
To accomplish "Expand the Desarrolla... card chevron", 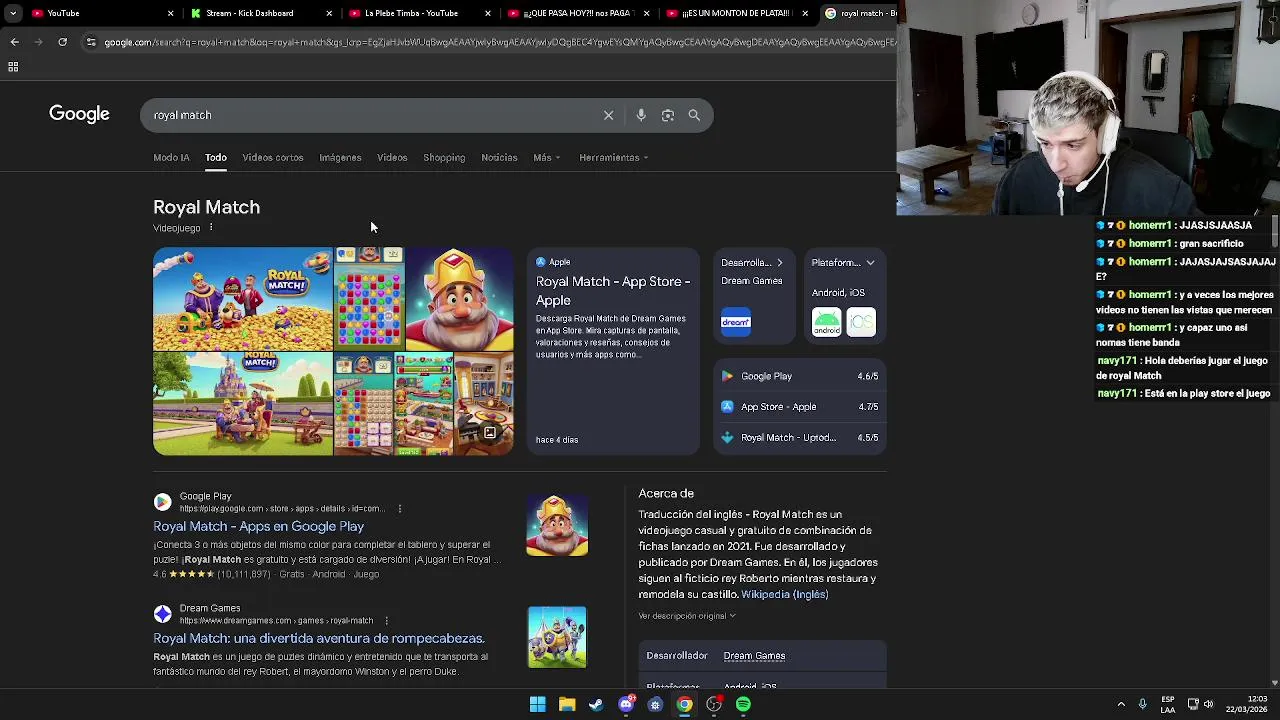I will 780,263.
